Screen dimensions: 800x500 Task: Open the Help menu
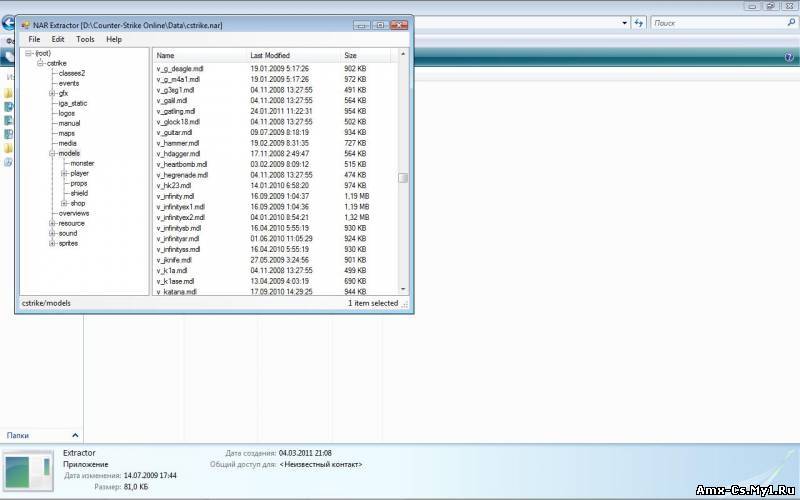[114, 39]
